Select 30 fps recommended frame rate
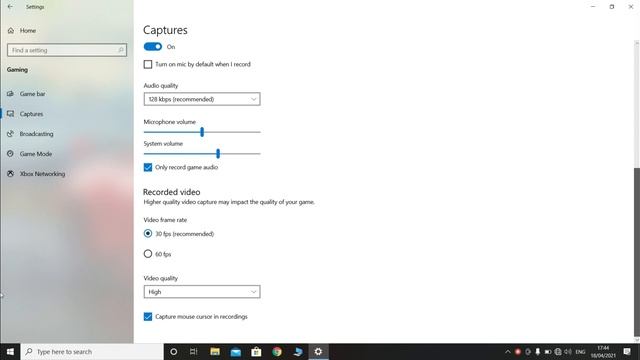Image resolution: width=640 pixels, height=360 pixels. point(148,233)
